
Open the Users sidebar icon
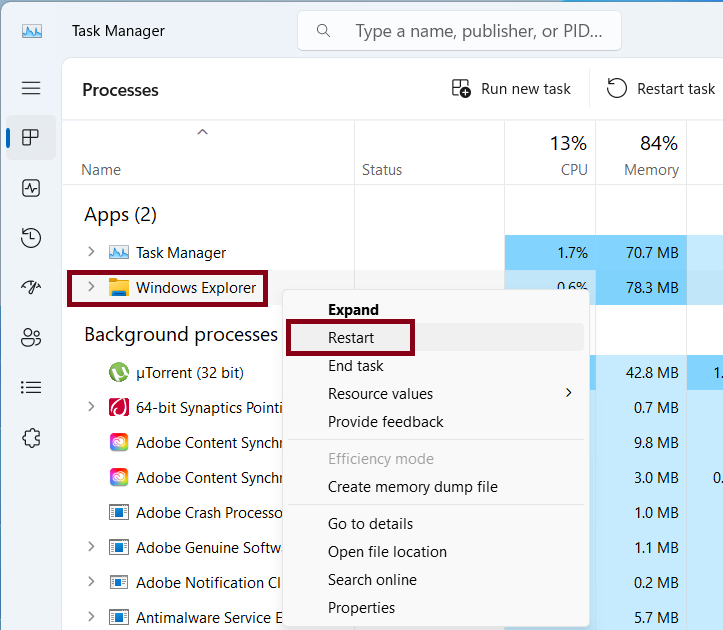(x=31, y=337)
